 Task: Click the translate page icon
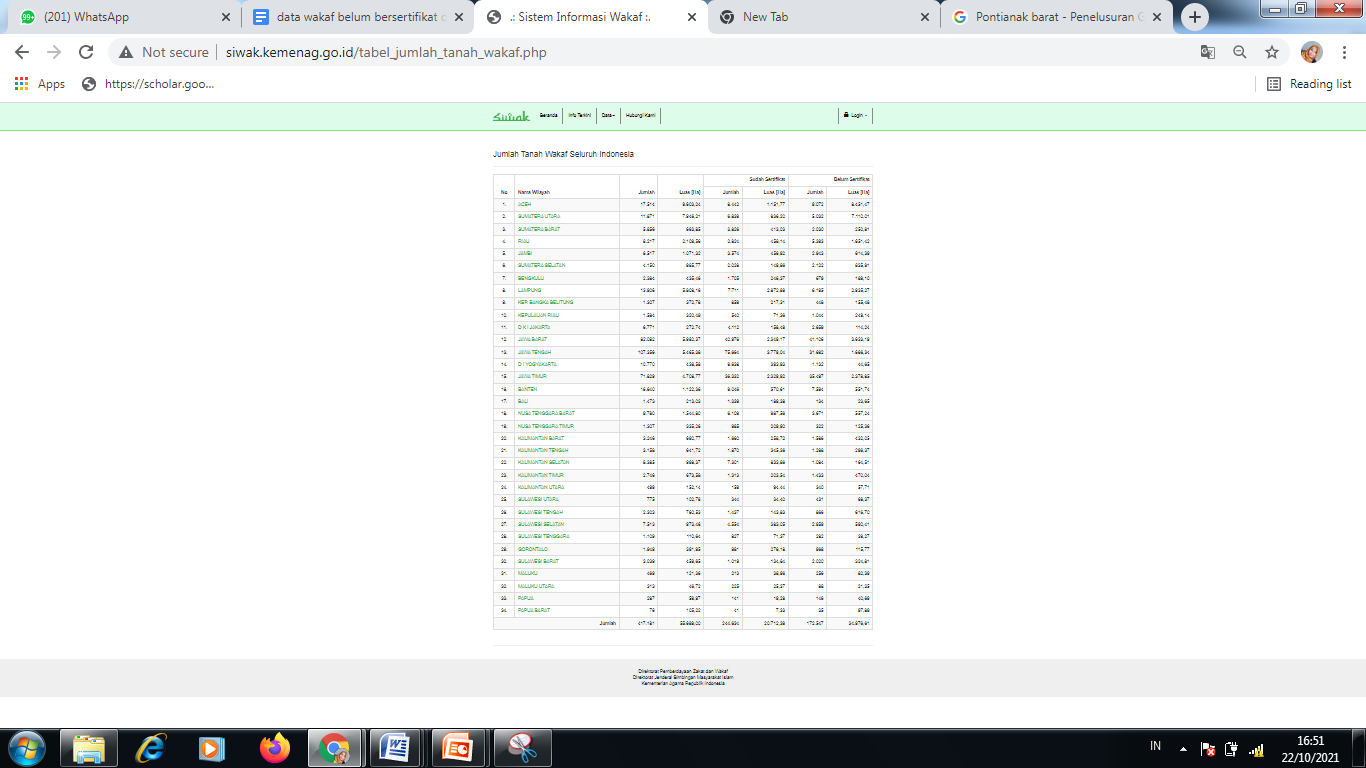click(x=1208, y=52)
